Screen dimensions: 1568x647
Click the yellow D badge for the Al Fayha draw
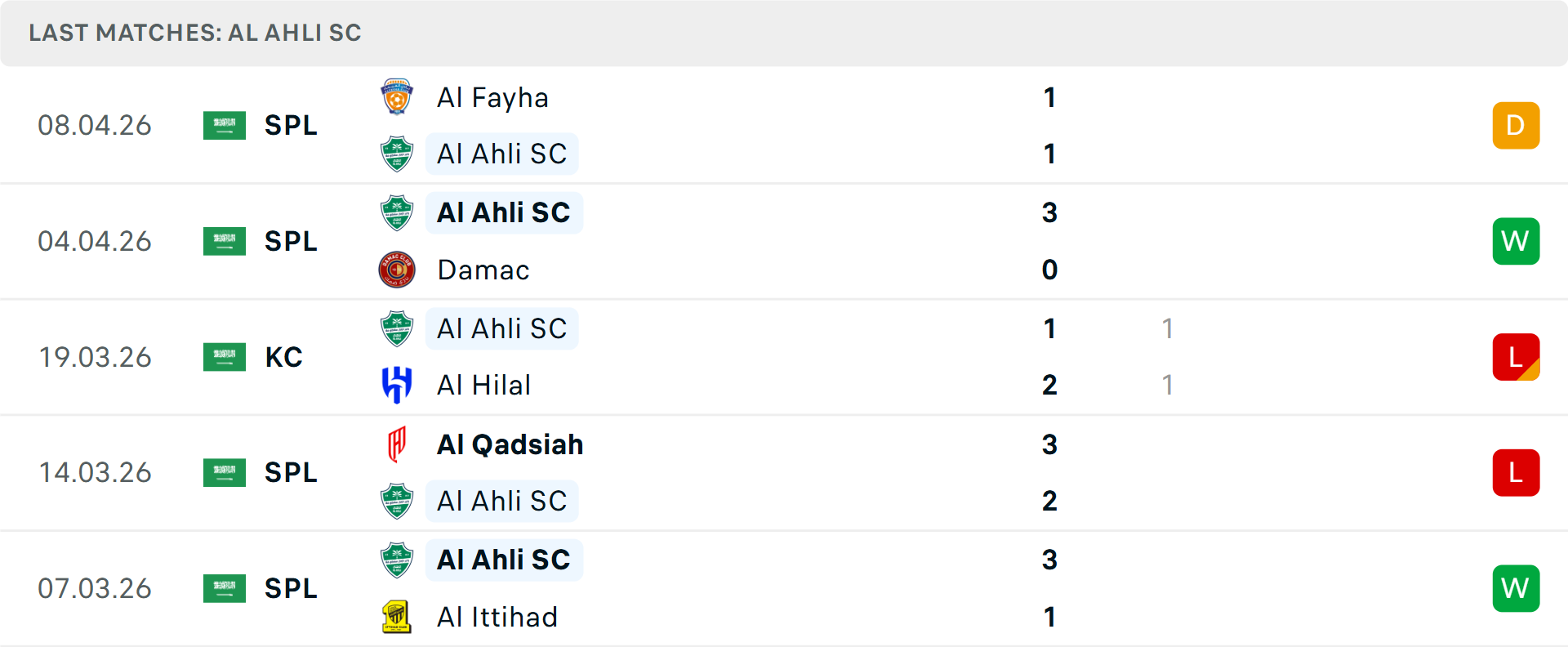pyautogui.click(x=1516, y=125)
